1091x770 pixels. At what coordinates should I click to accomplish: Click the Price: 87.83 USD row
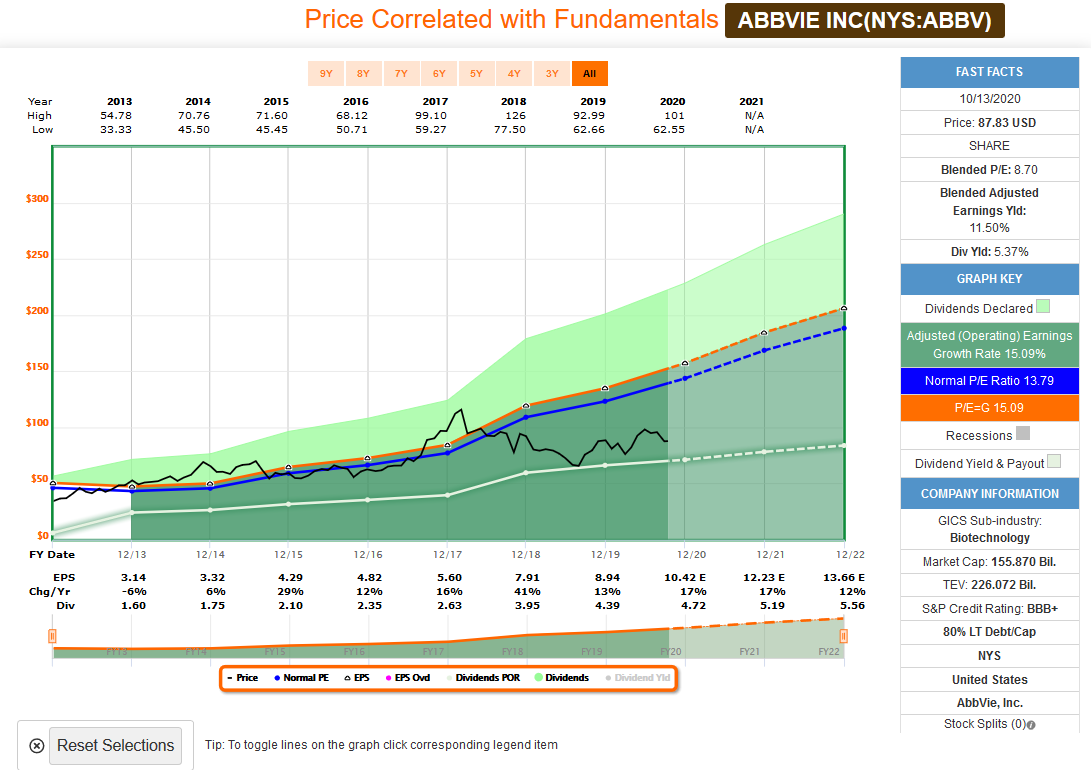989,122
